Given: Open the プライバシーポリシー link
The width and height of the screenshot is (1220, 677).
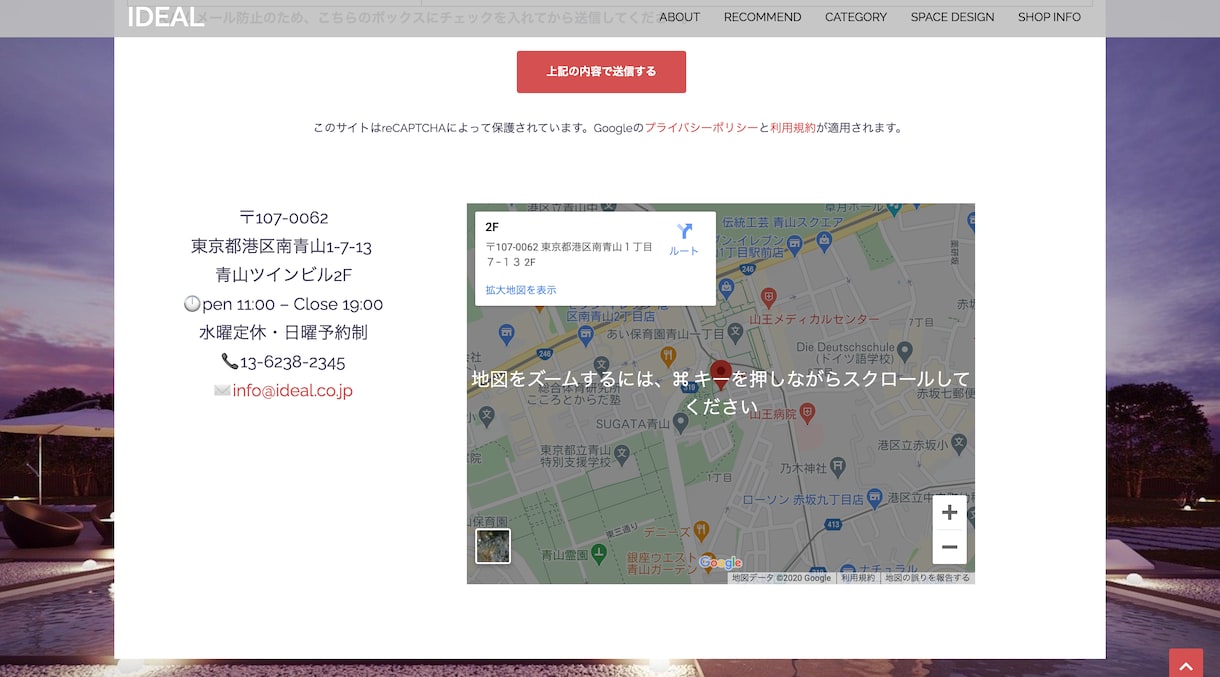Looking at the screenshot, I should (701, 128).
